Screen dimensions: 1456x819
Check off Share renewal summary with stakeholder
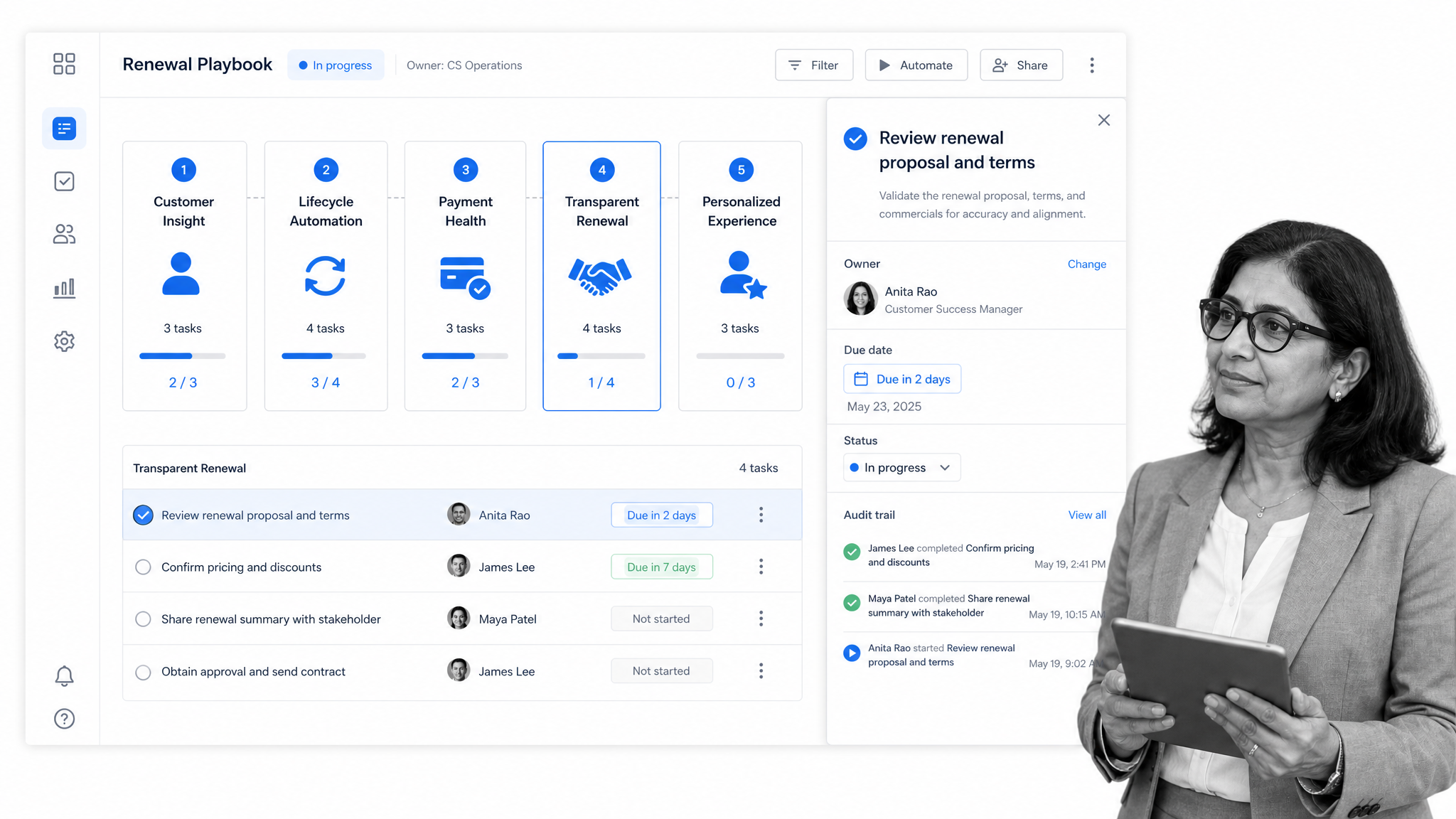143,619
